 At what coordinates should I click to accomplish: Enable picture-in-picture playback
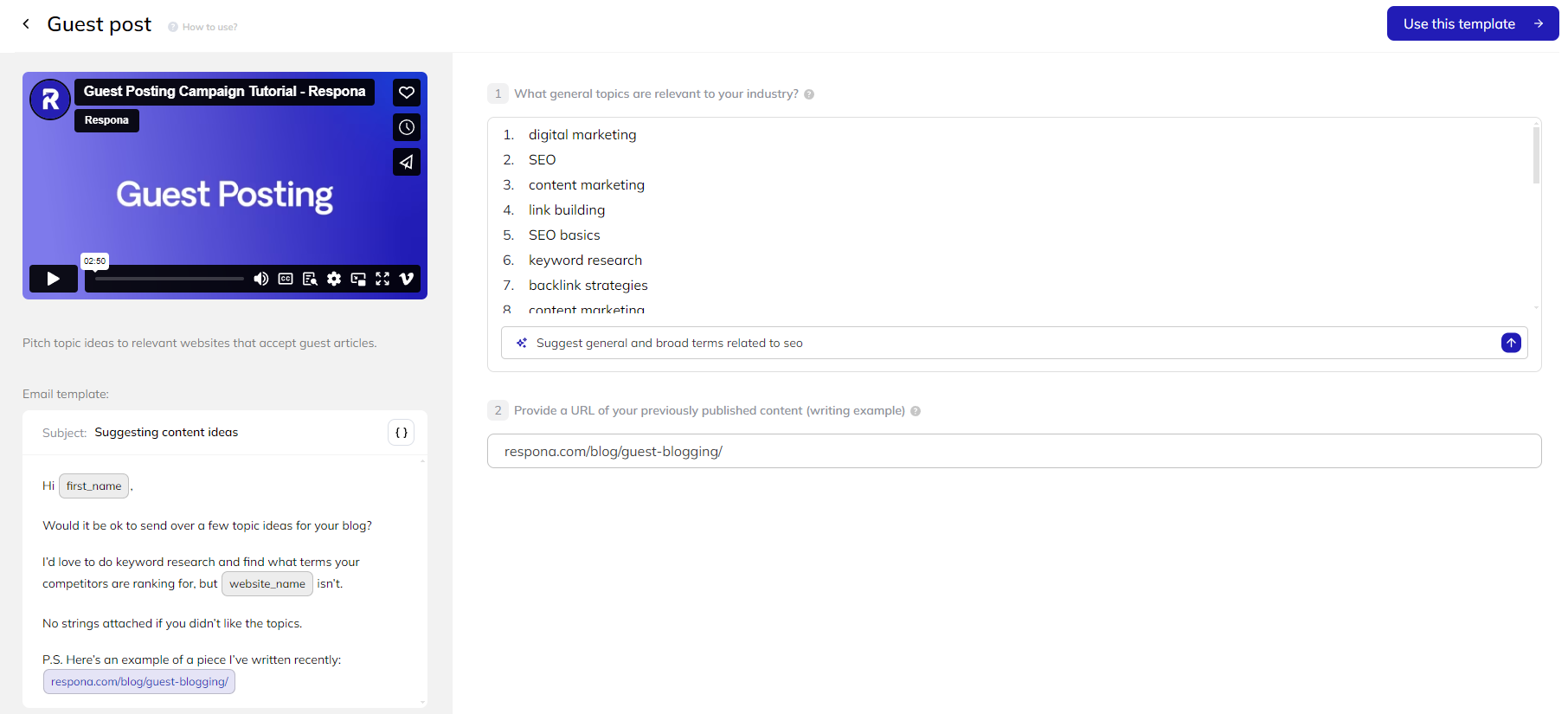[x=358, y=279]
